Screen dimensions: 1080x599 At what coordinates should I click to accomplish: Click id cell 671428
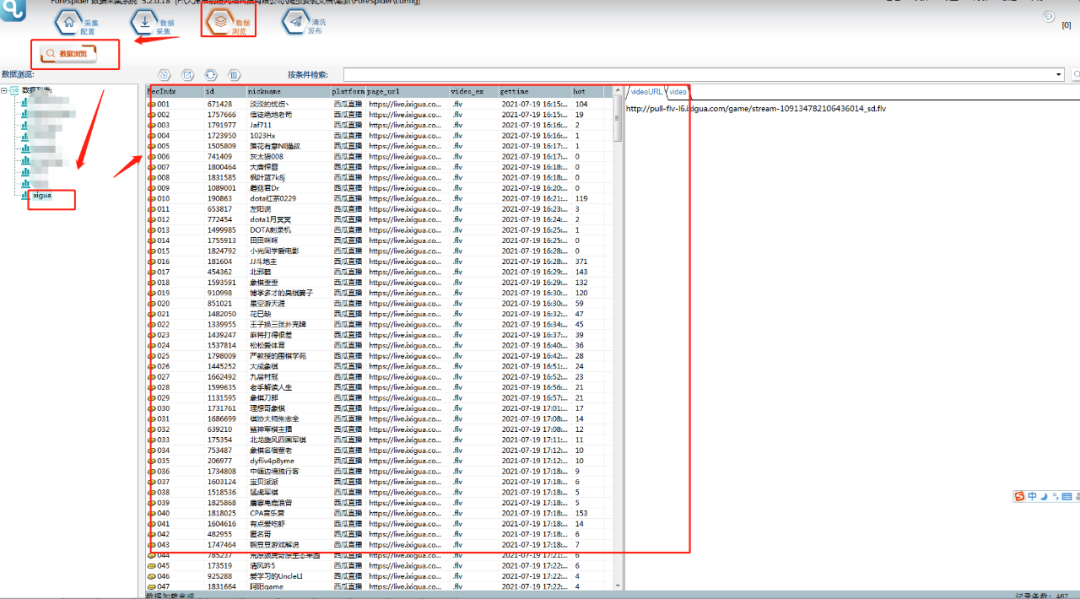click(220, 105)
